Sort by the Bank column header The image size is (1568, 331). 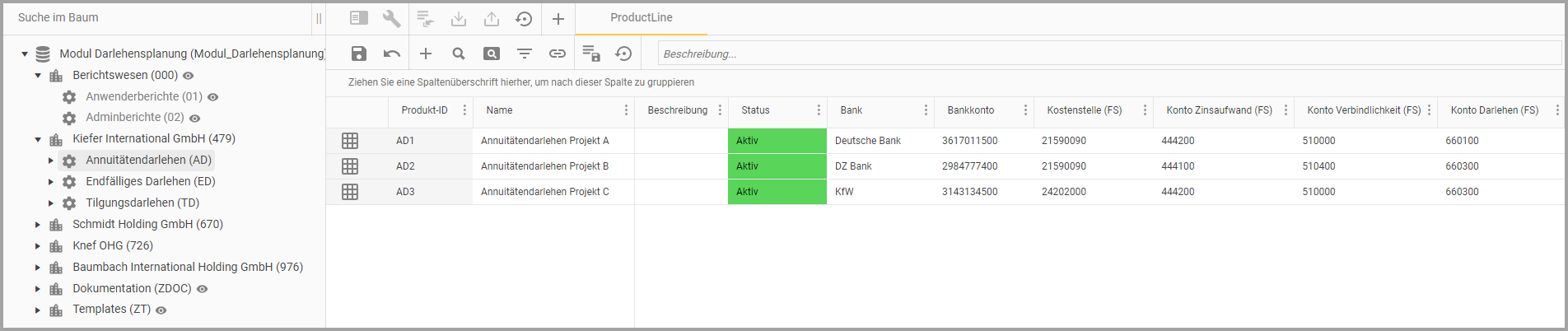pos(852,110)
